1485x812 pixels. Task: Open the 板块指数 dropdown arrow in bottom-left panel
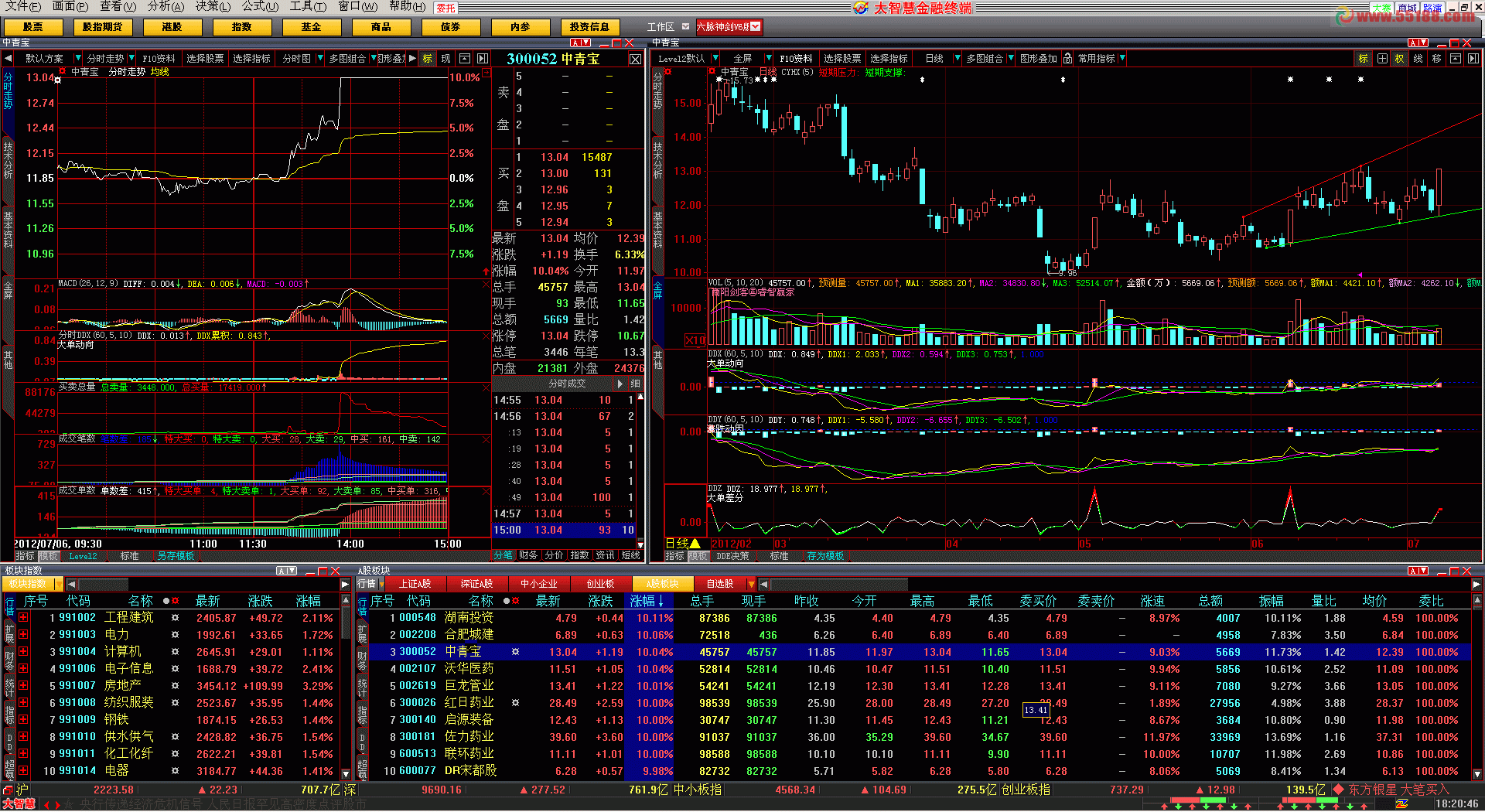(57, 585)
